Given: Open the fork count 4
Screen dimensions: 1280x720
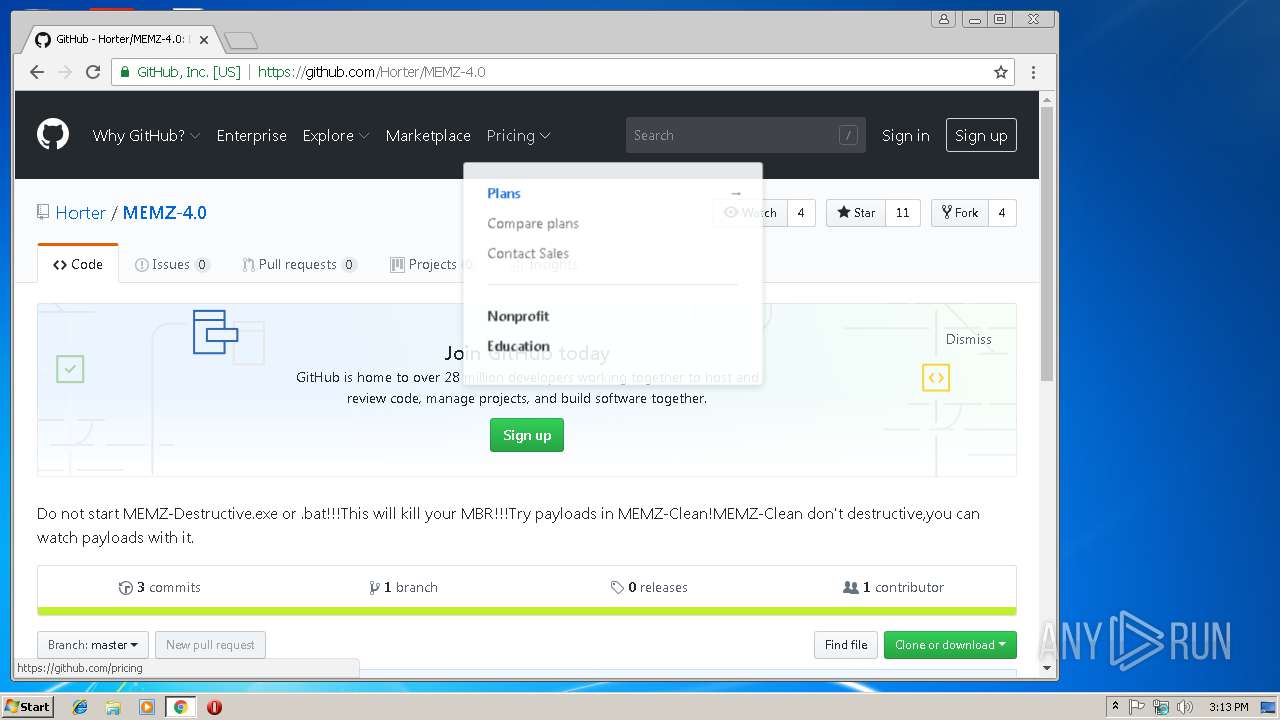Looking at the screenshot, I should 1002,213.
